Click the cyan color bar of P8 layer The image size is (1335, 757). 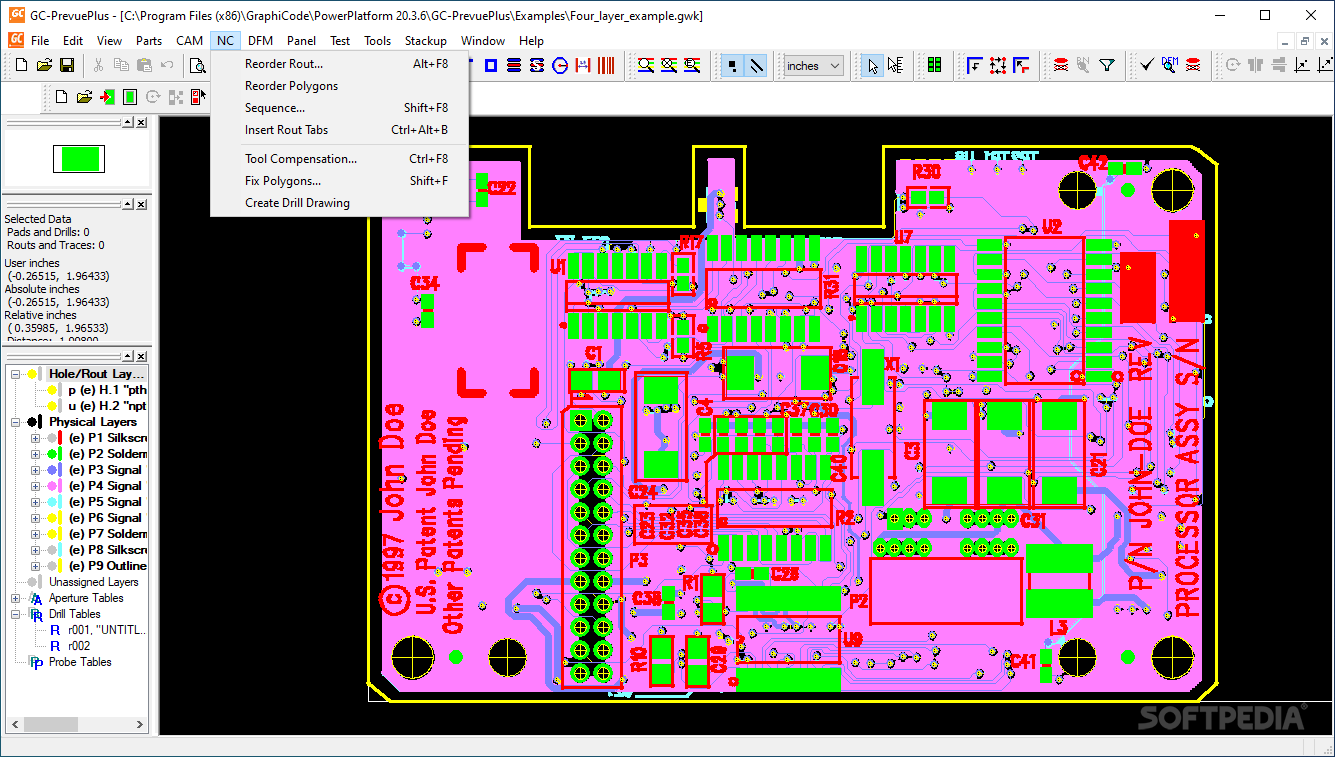(60, 550)
